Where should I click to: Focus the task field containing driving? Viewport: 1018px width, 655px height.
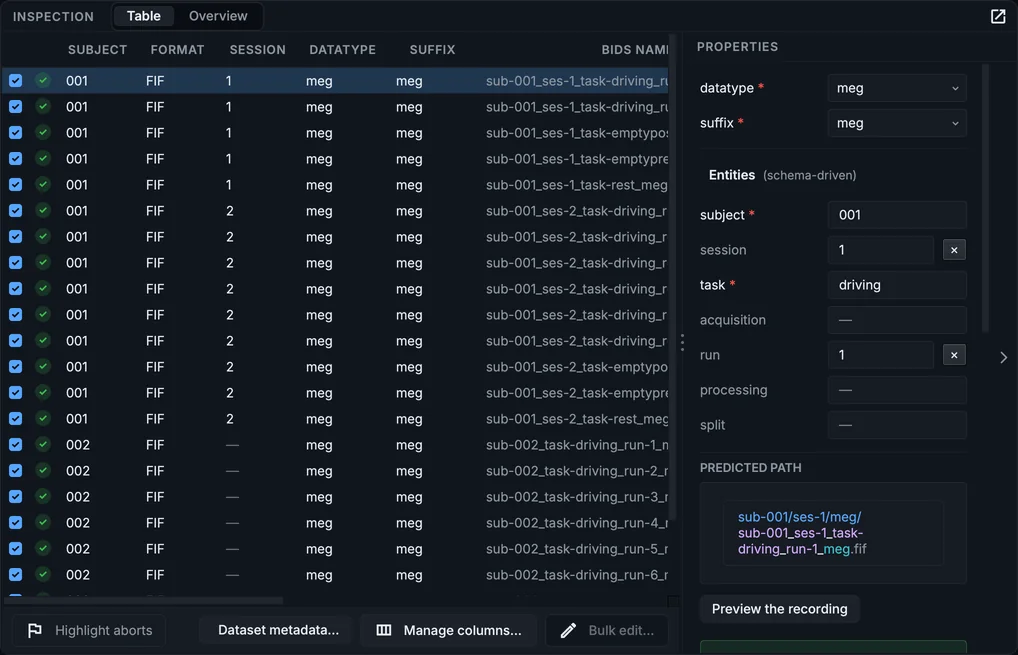[897, 285]
